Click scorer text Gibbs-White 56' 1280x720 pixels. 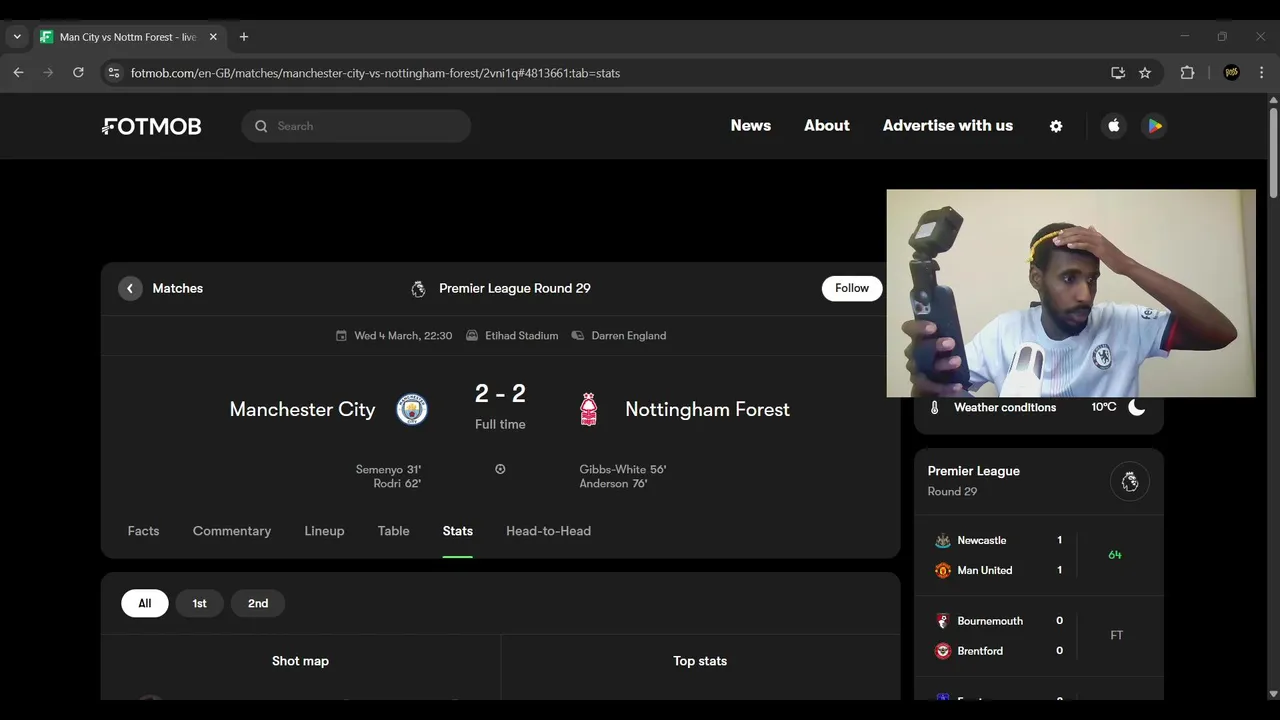(623, 469)
